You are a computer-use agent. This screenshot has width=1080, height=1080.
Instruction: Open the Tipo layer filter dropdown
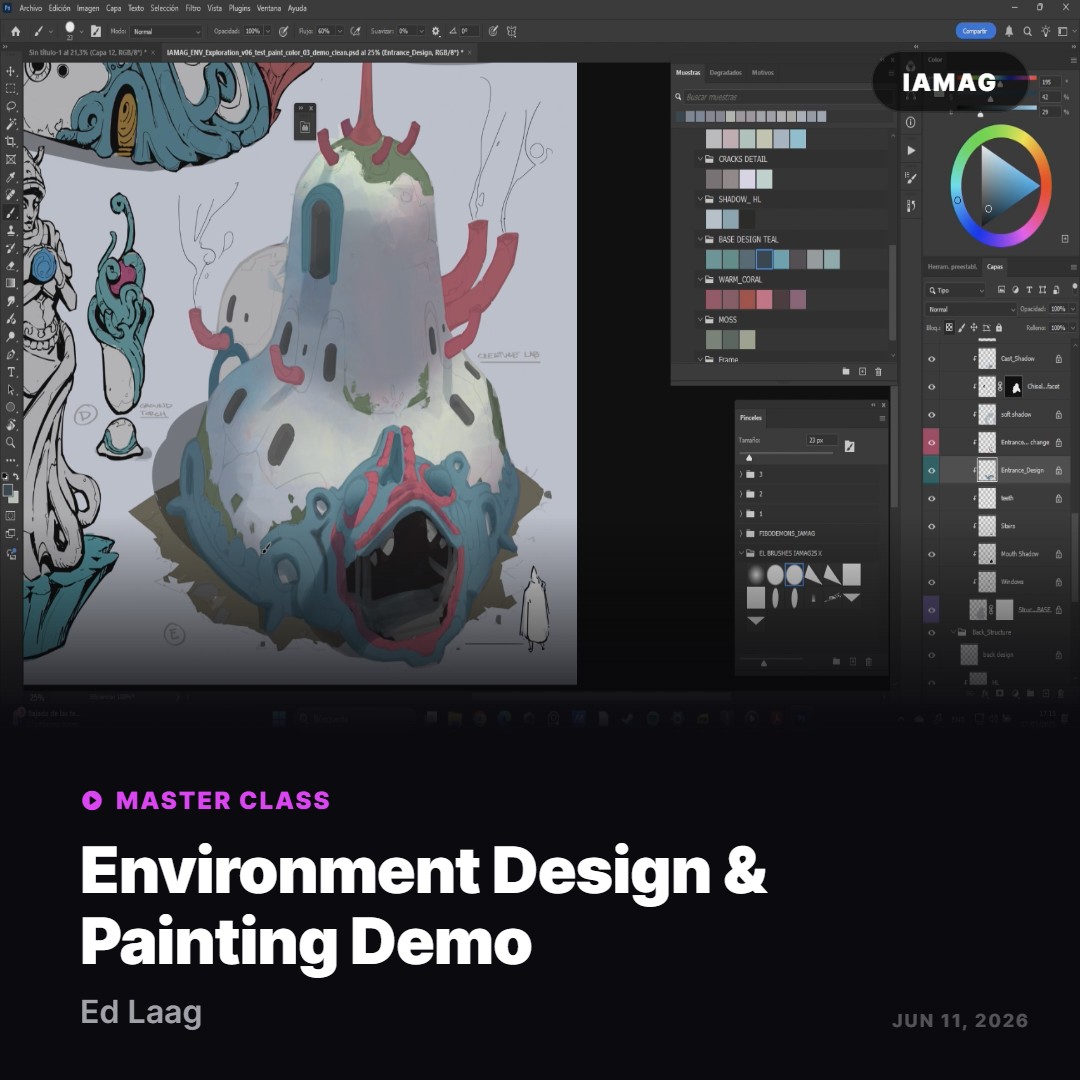pos(956,290)
